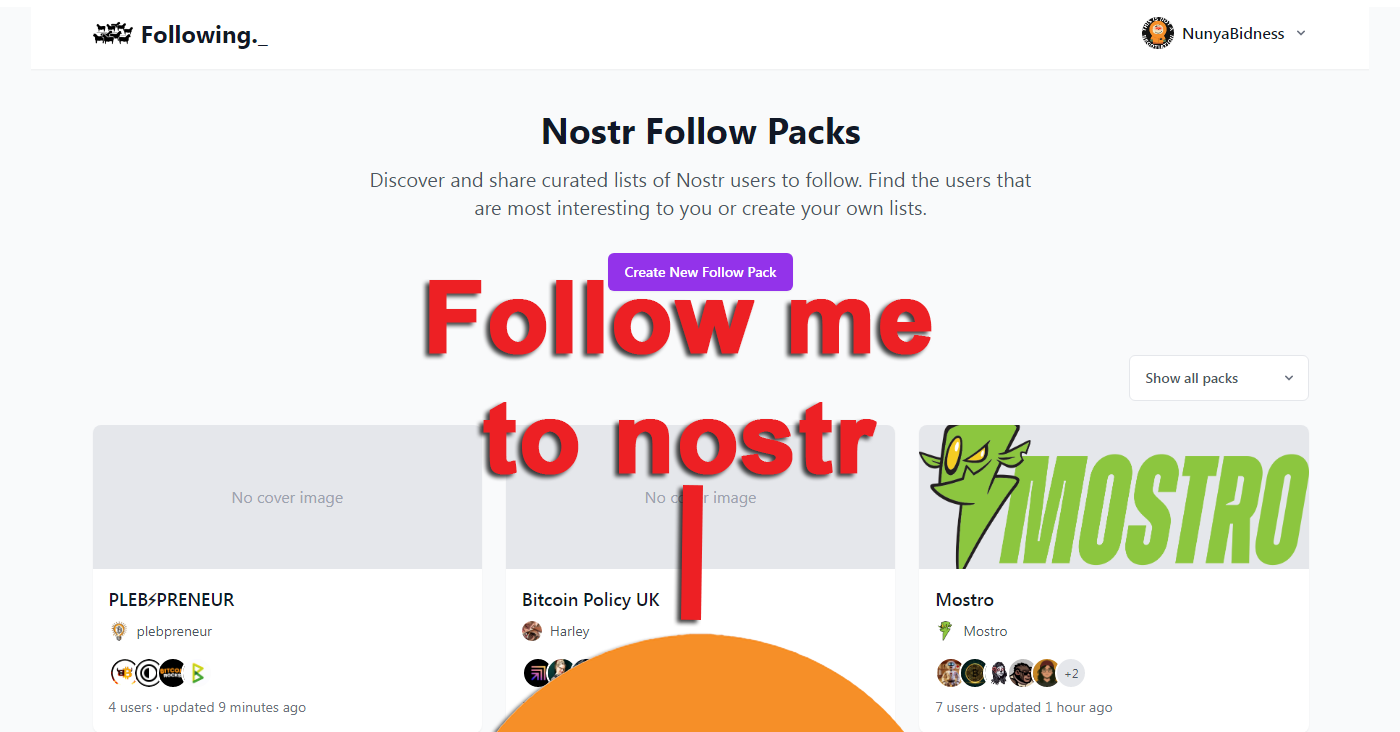The height and width of the screenshot is (732, 1400).
Task: Expand the NunyaBidness account menu chevron
Action: 1301,33
